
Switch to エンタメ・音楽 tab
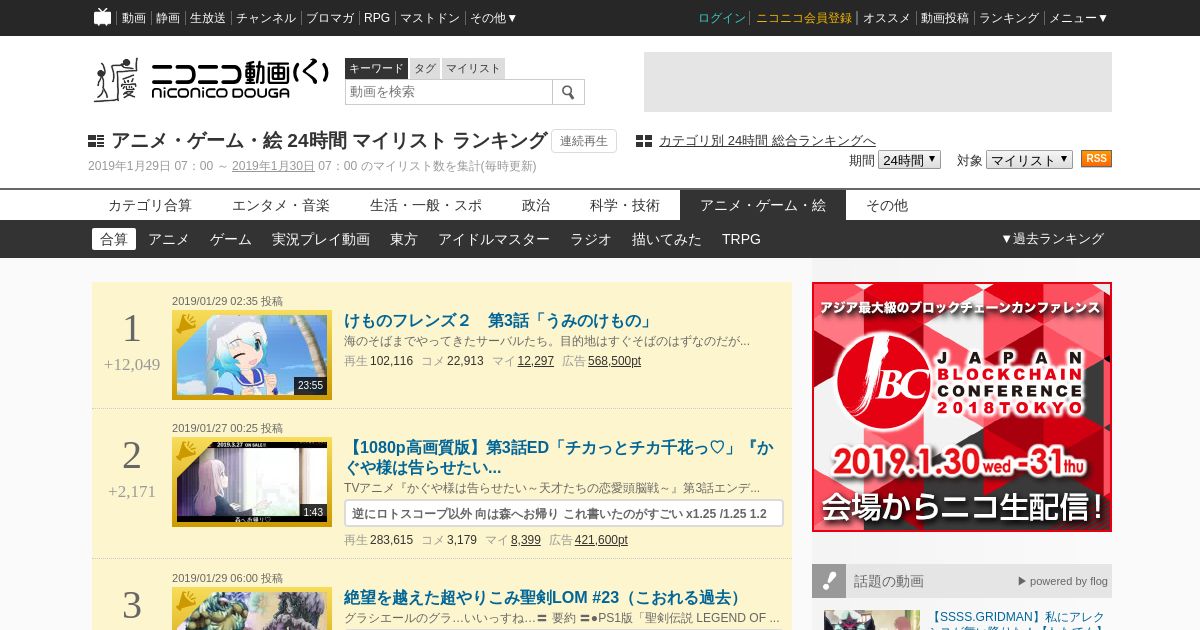[281, 205]
